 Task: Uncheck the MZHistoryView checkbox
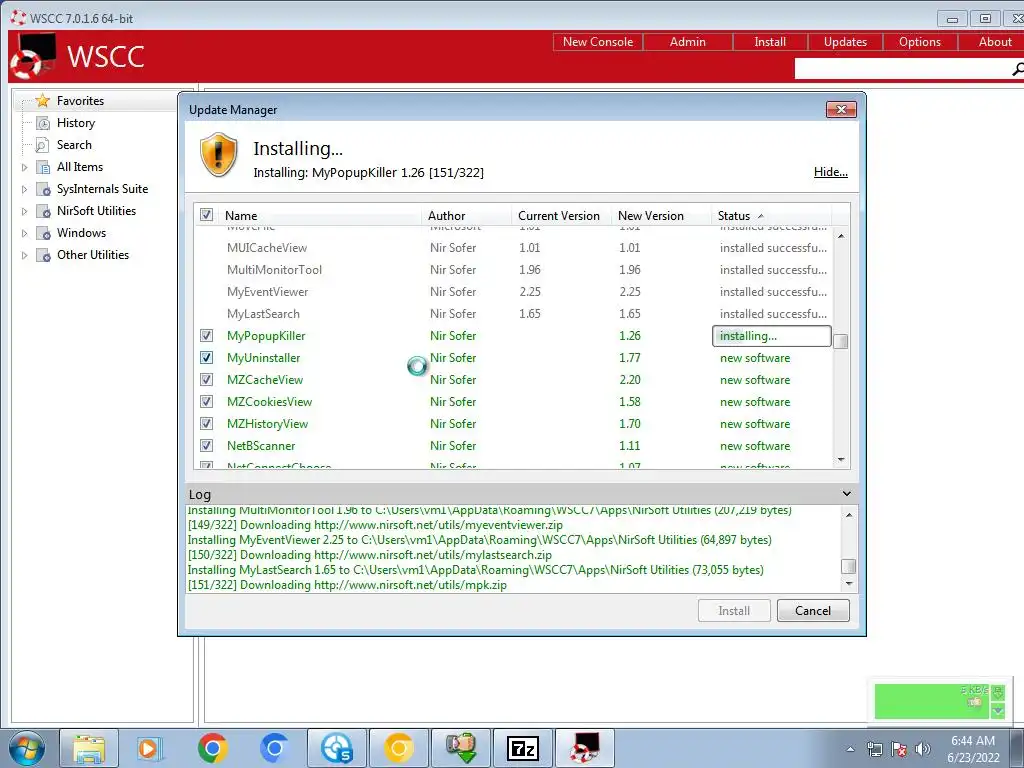coord(206,424)
